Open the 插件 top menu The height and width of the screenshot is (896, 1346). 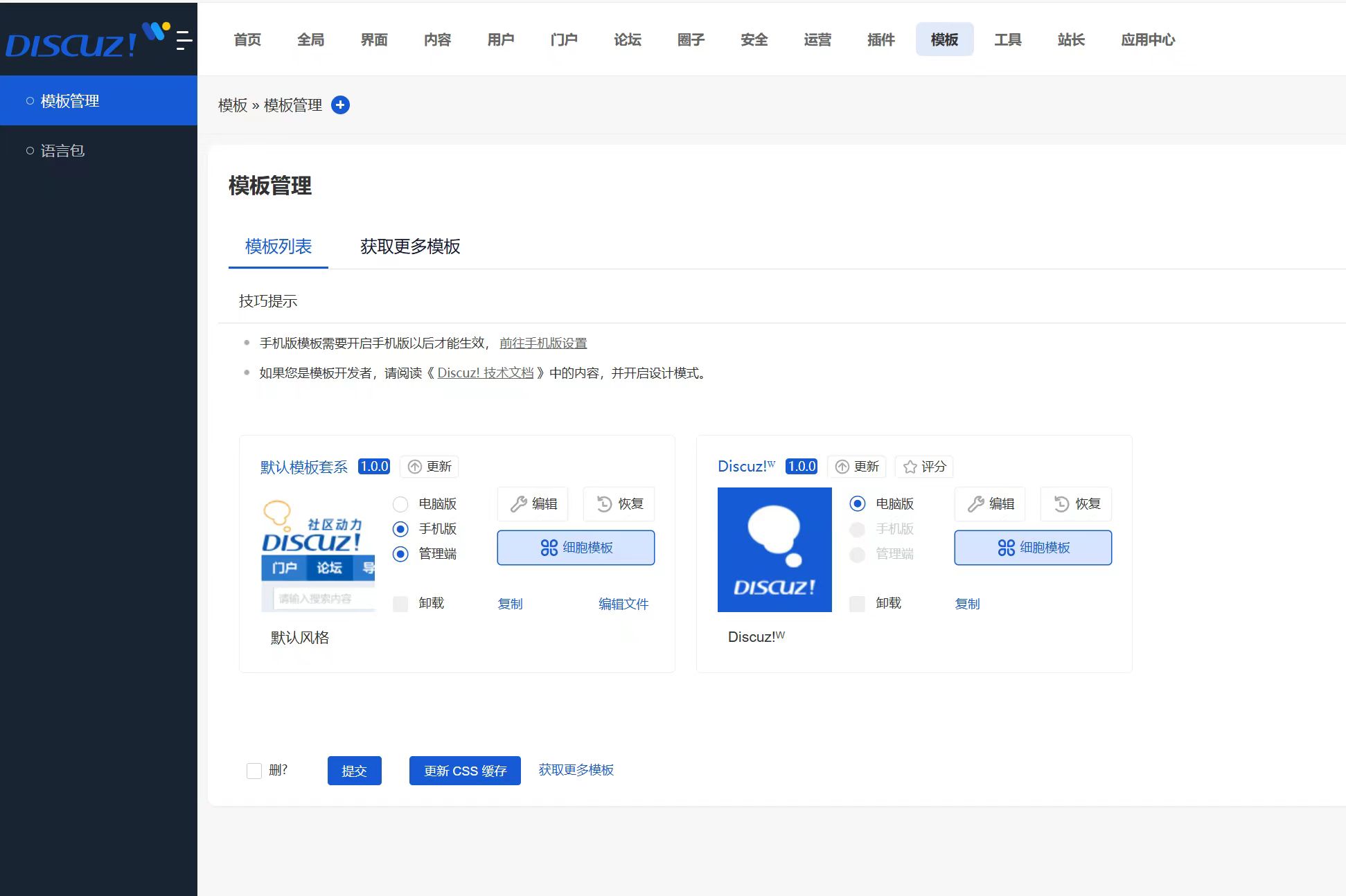tap(881, 39)
